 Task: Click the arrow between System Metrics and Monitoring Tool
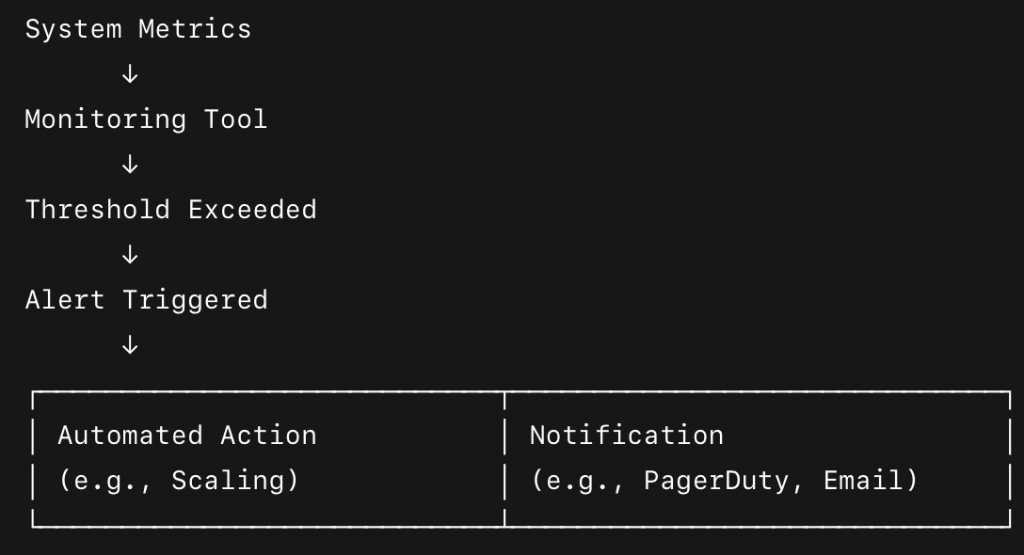click(x=130, y=74)
